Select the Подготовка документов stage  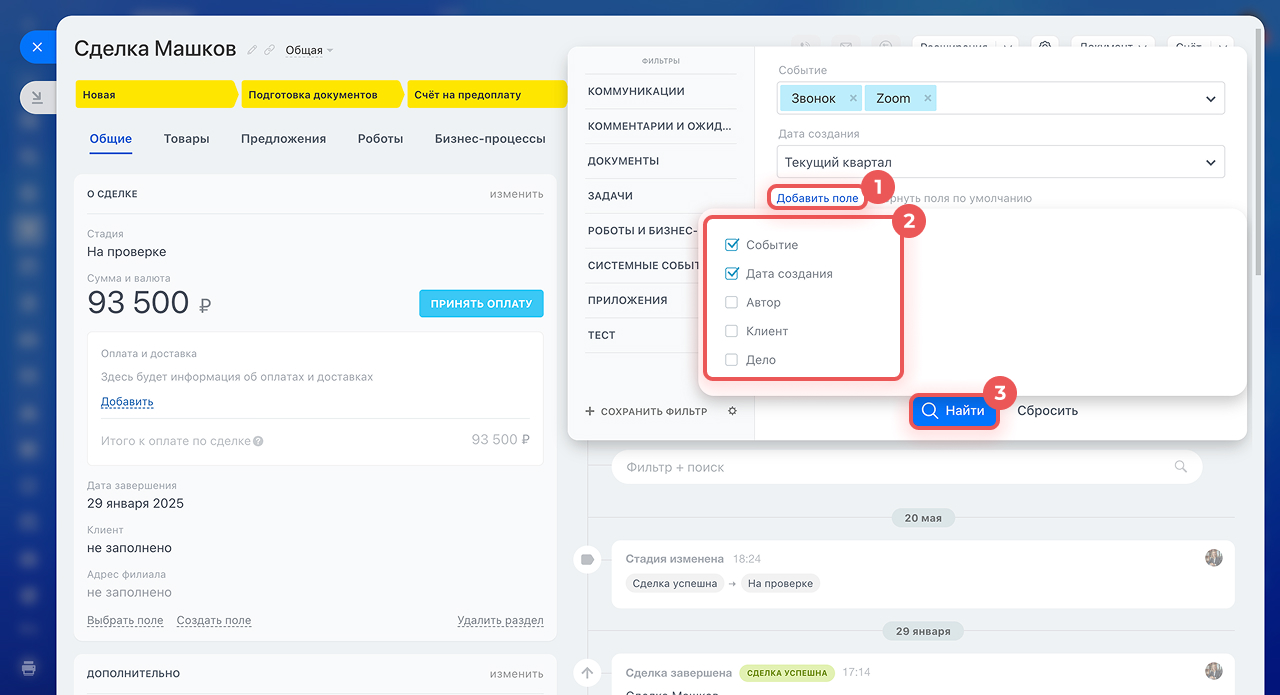320,95
